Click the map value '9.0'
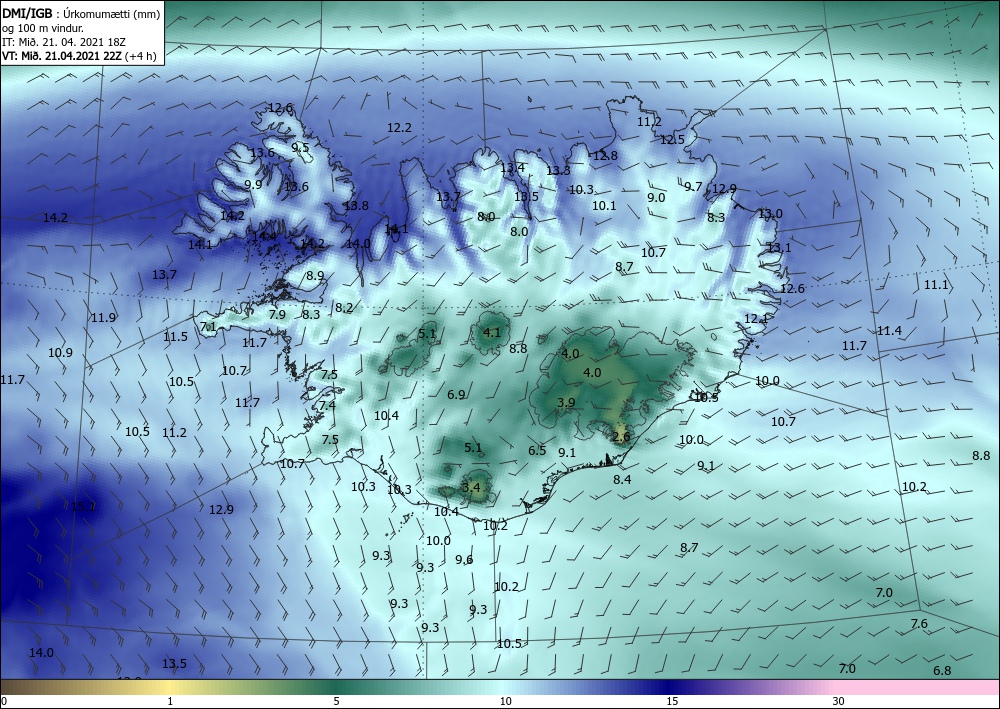Screen dimensions: 1000x709 click(x=656, y=198)
